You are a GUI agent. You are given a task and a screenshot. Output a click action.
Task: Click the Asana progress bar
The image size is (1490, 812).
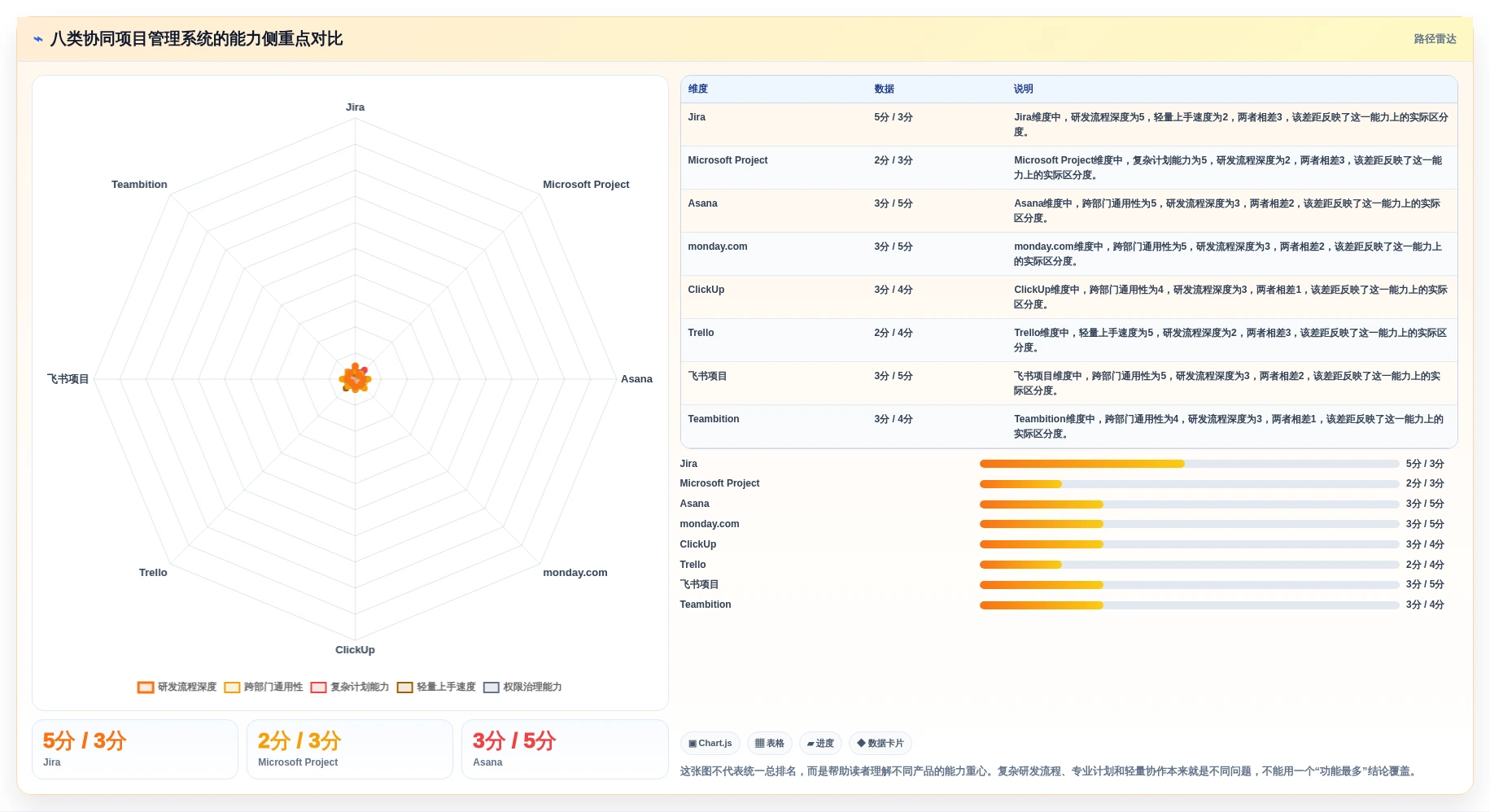coord(1189,504)
